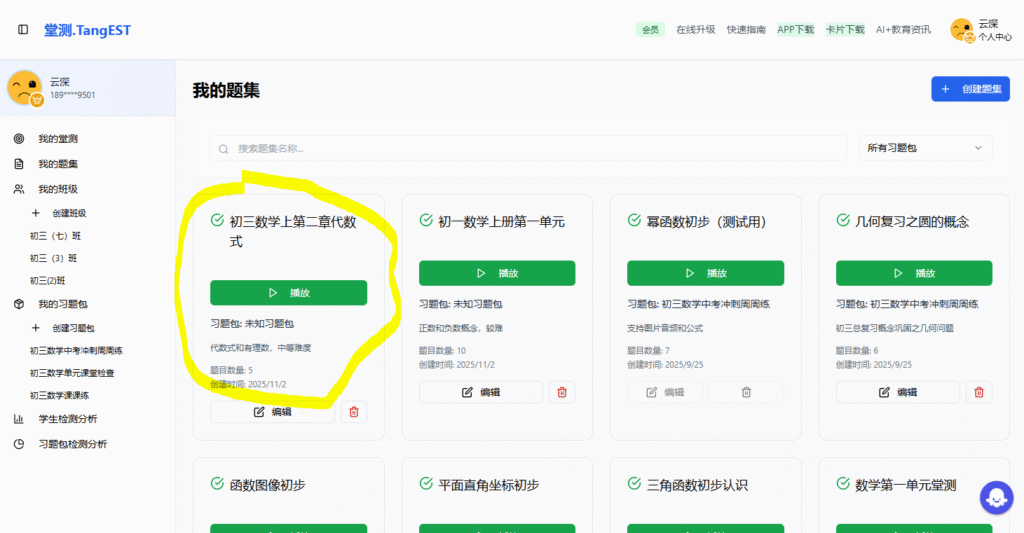Click the plus icon beside 创建习题包

point(36,328)
